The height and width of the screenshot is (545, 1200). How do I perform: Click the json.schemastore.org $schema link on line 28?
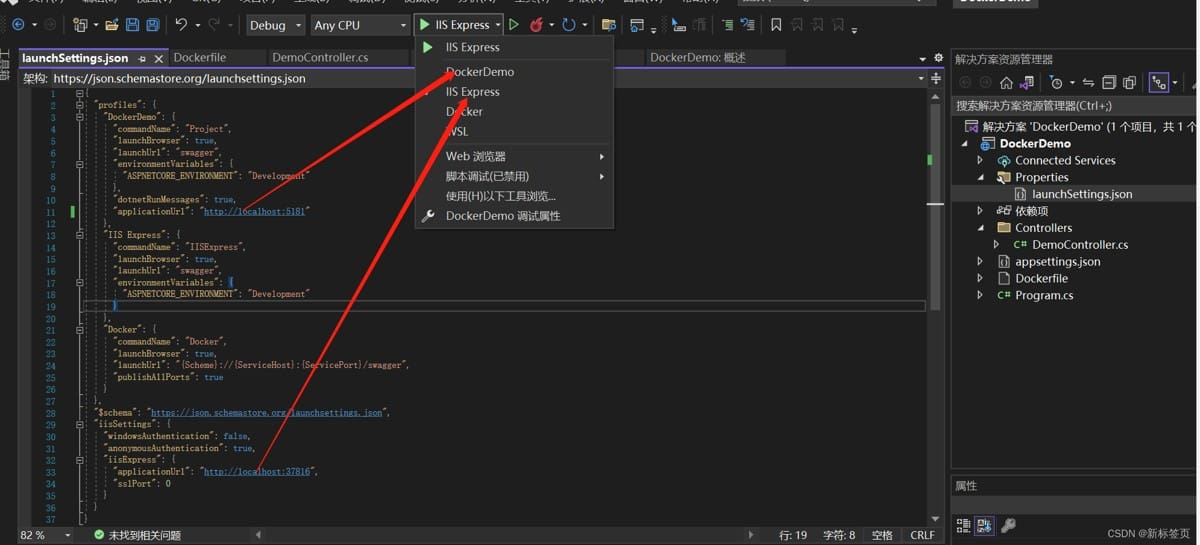pos(266,412)
